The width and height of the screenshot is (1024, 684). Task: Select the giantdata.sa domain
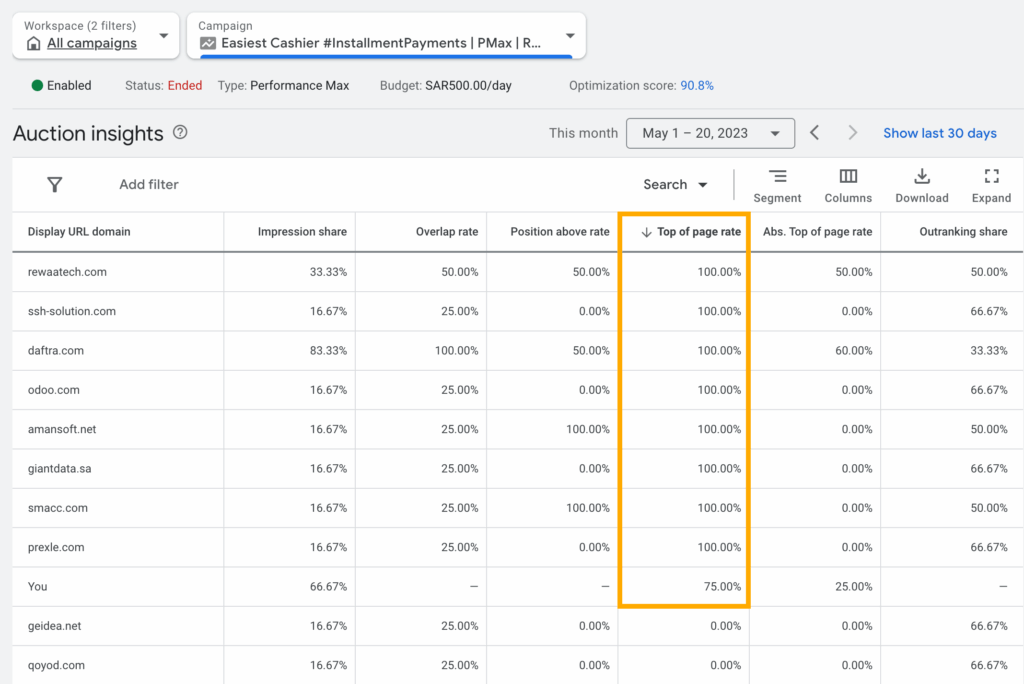click(x=59, y=468)
